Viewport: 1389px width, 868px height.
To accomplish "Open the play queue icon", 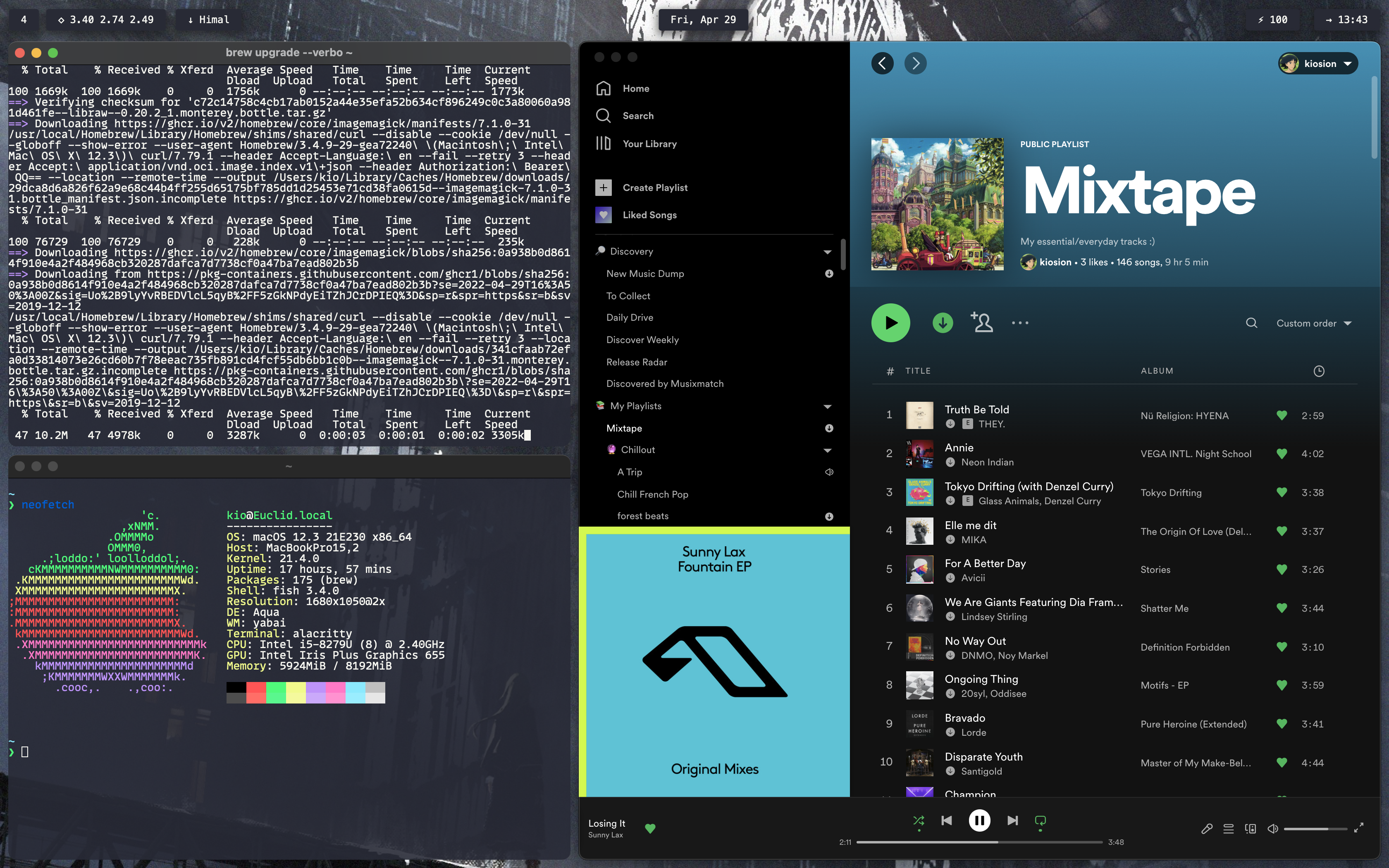I will click(1228, 828).
